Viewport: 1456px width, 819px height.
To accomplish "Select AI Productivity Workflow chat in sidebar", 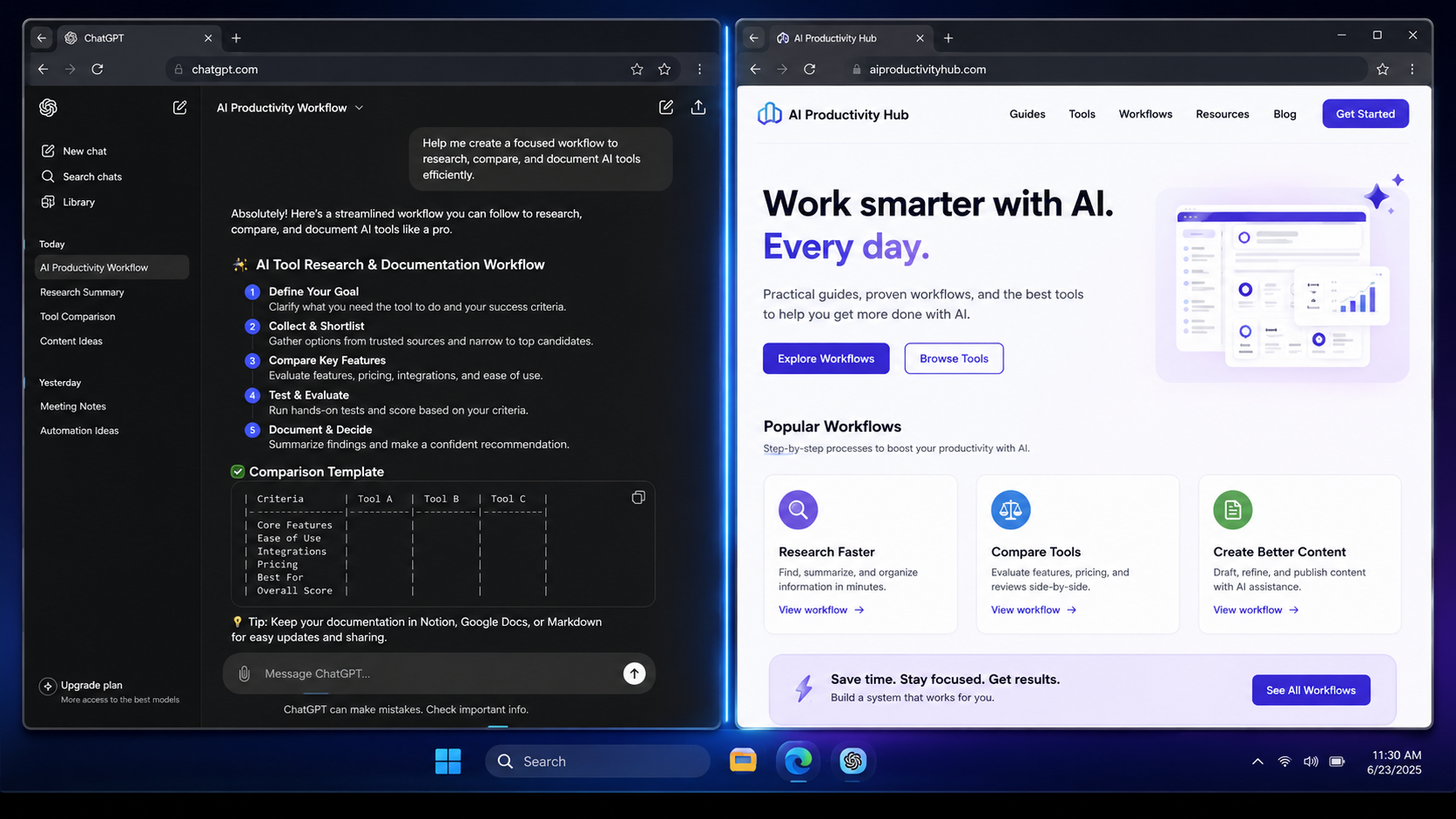I will click(111, 267).
